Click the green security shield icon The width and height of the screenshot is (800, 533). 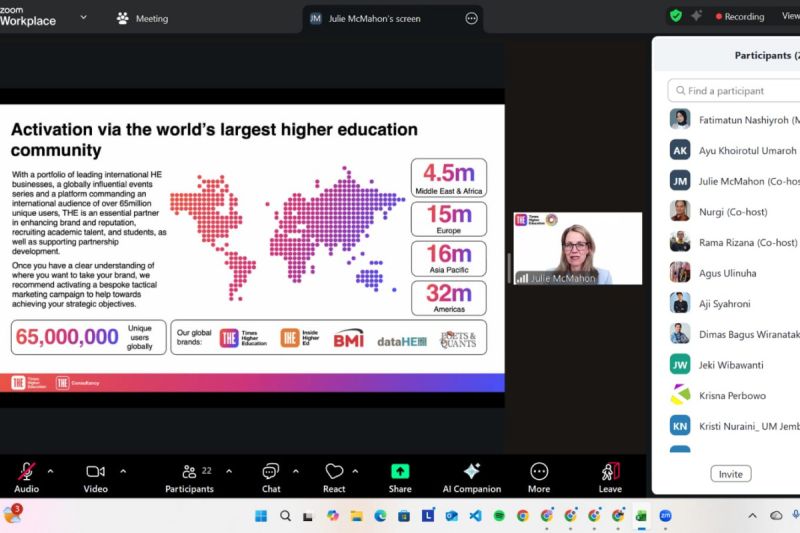(x=676, y=16)
